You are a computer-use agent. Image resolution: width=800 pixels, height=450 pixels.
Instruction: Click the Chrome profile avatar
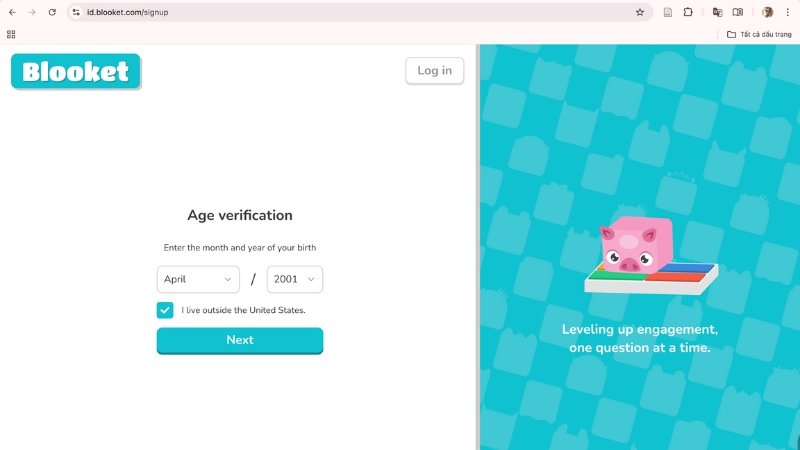point(767,12)
